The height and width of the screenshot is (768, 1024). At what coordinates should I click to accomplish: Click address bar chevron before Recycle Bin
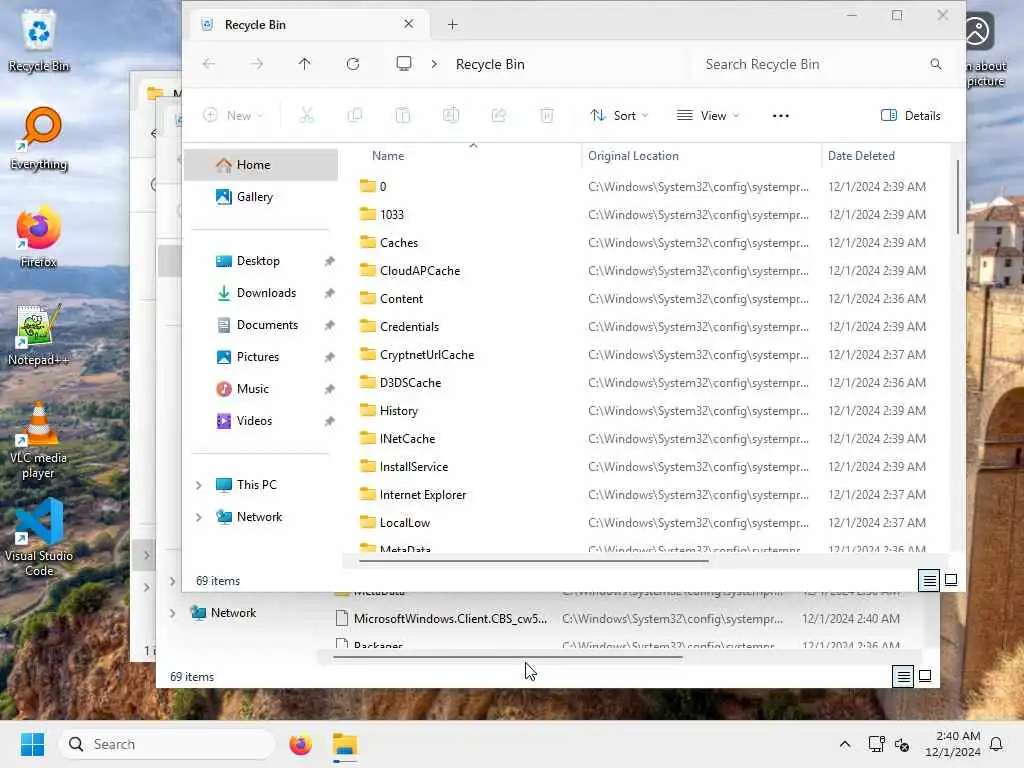click(x=434, y=64)
